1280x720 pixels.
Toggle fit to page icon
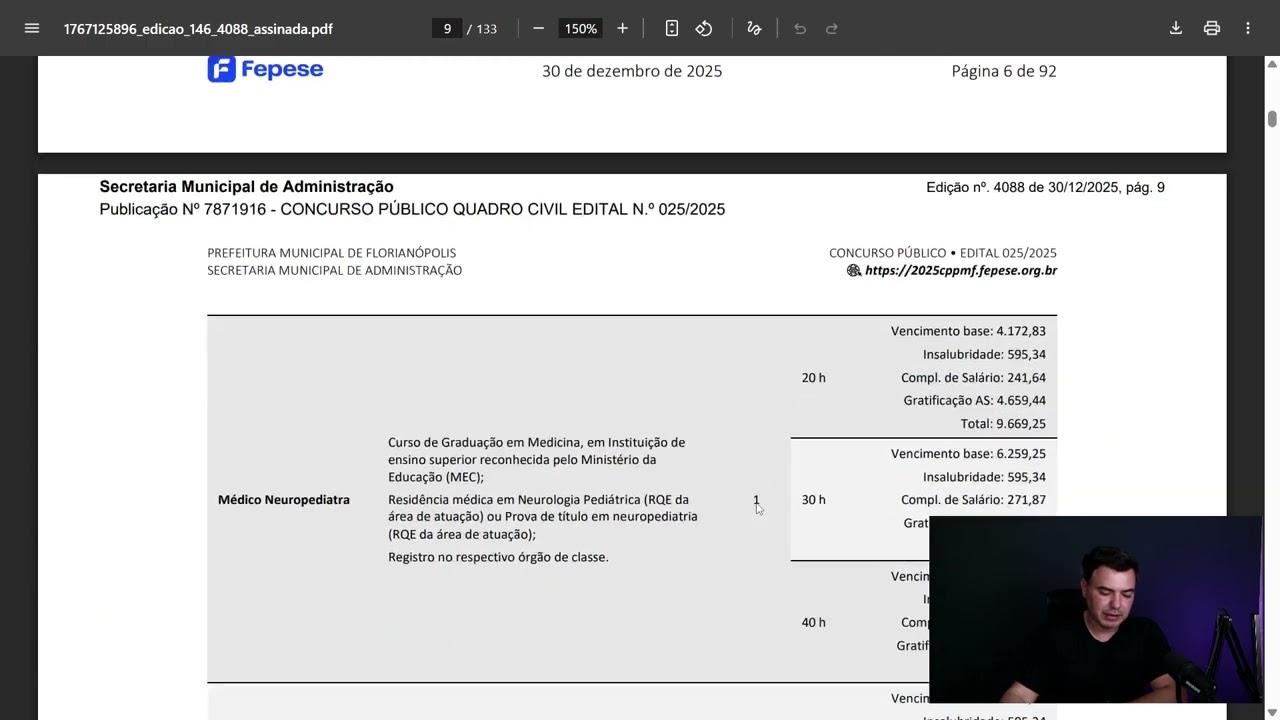[672, 28]
